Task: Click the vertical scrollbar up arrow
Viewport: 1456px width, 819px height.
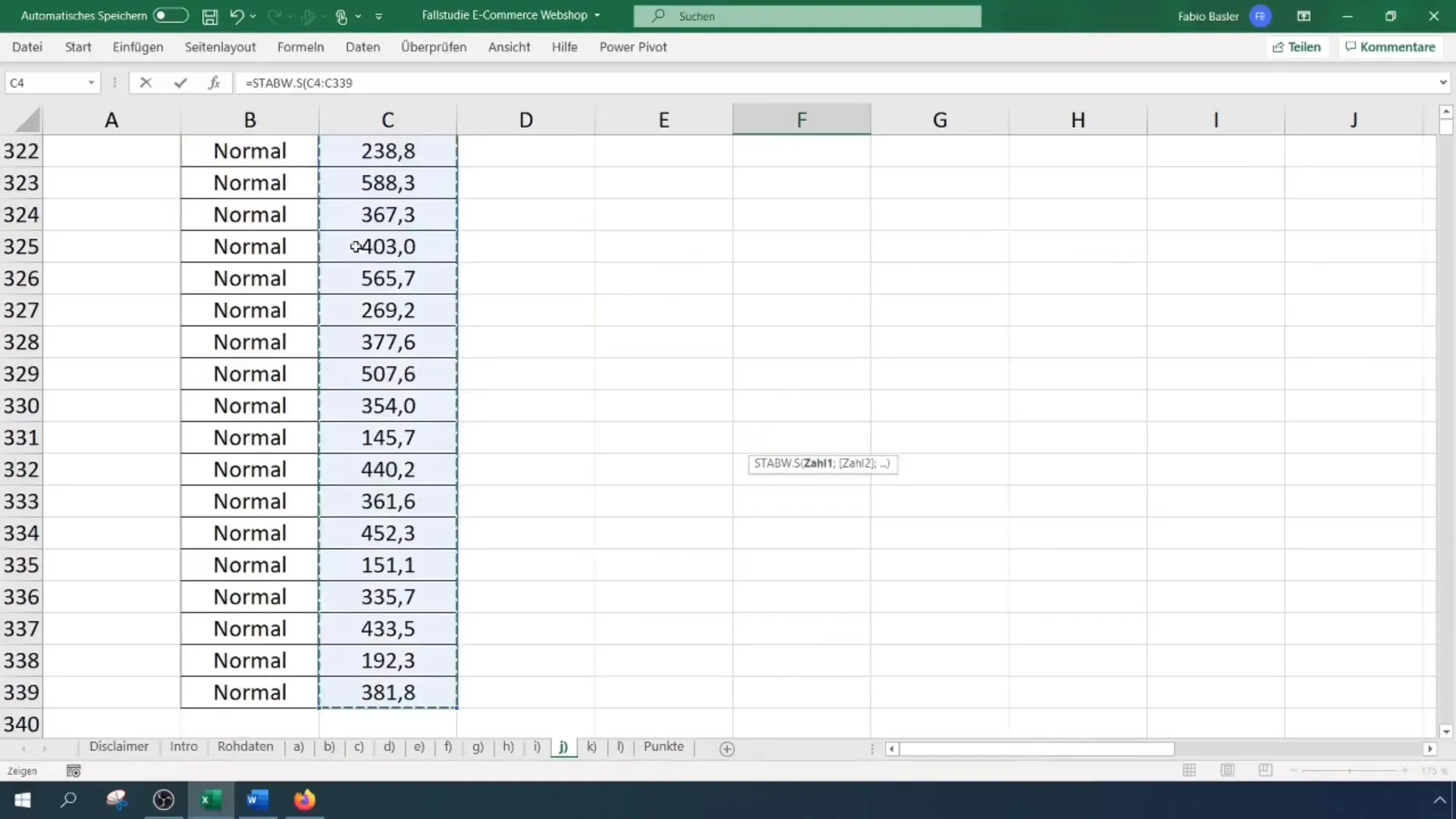Action: pos(1445,111)
